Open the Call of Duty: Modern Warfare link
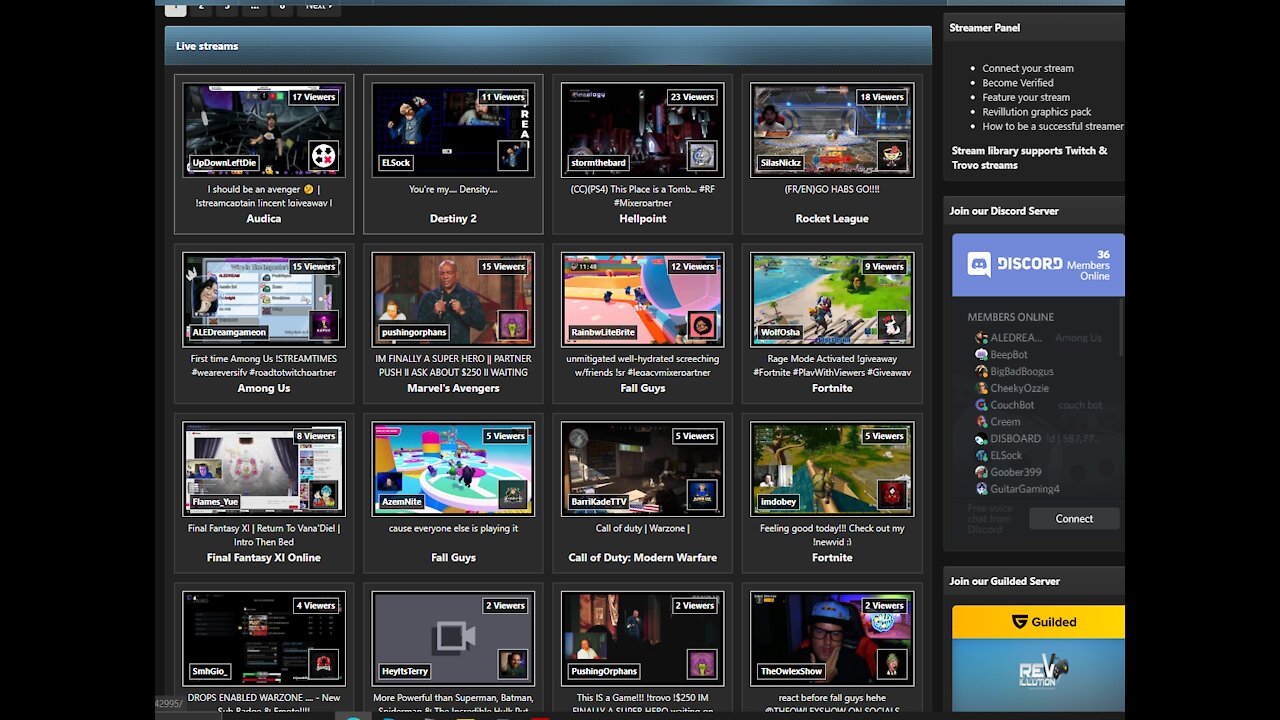Screen dimensions: 1280x720 643,557
